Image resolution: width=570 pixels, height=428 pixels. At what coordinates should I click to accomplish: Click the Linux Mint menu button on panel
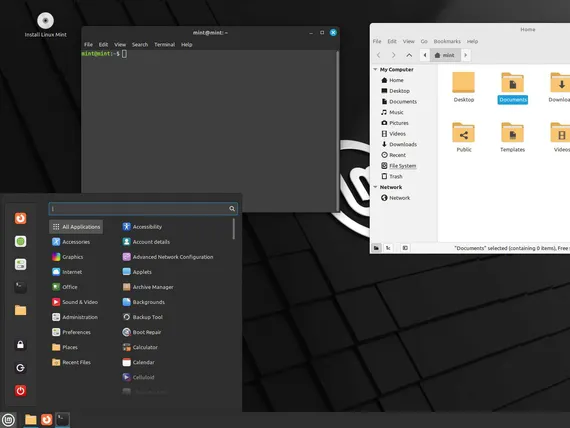8,420
